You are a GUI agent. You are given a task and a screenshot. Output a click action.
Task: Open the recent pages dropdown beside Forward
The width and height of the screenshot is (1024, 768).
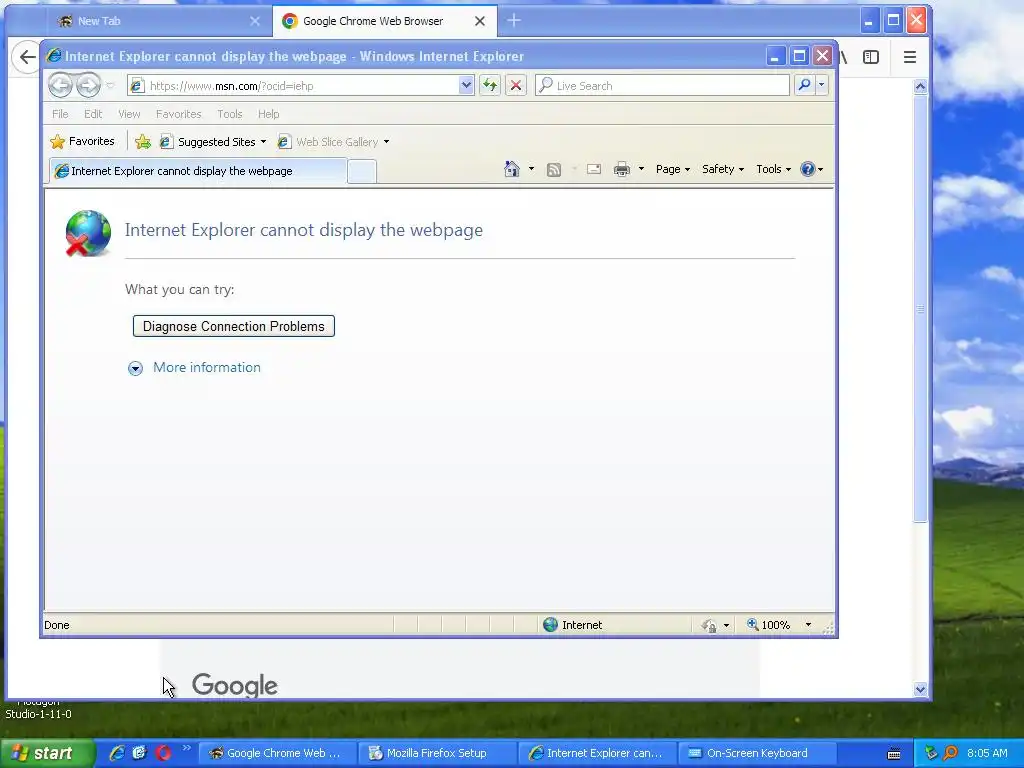pyautogui.click(x=110, y=86)
